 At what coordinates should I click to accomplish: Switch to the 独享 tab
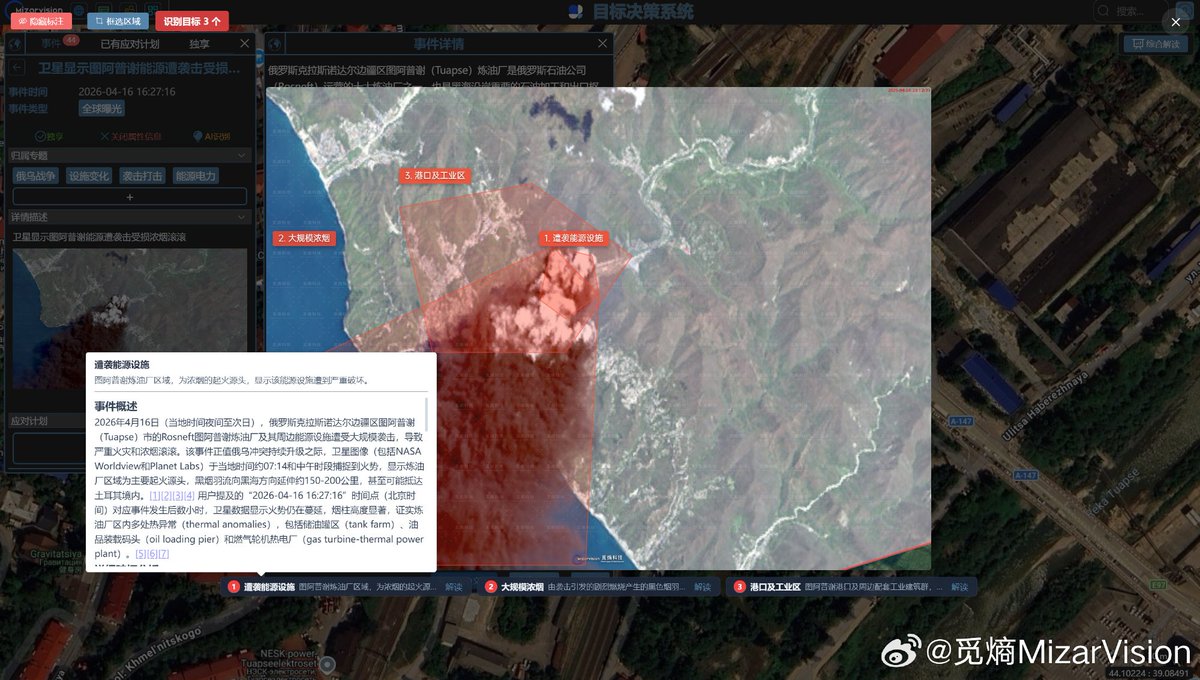coord(199,44)
